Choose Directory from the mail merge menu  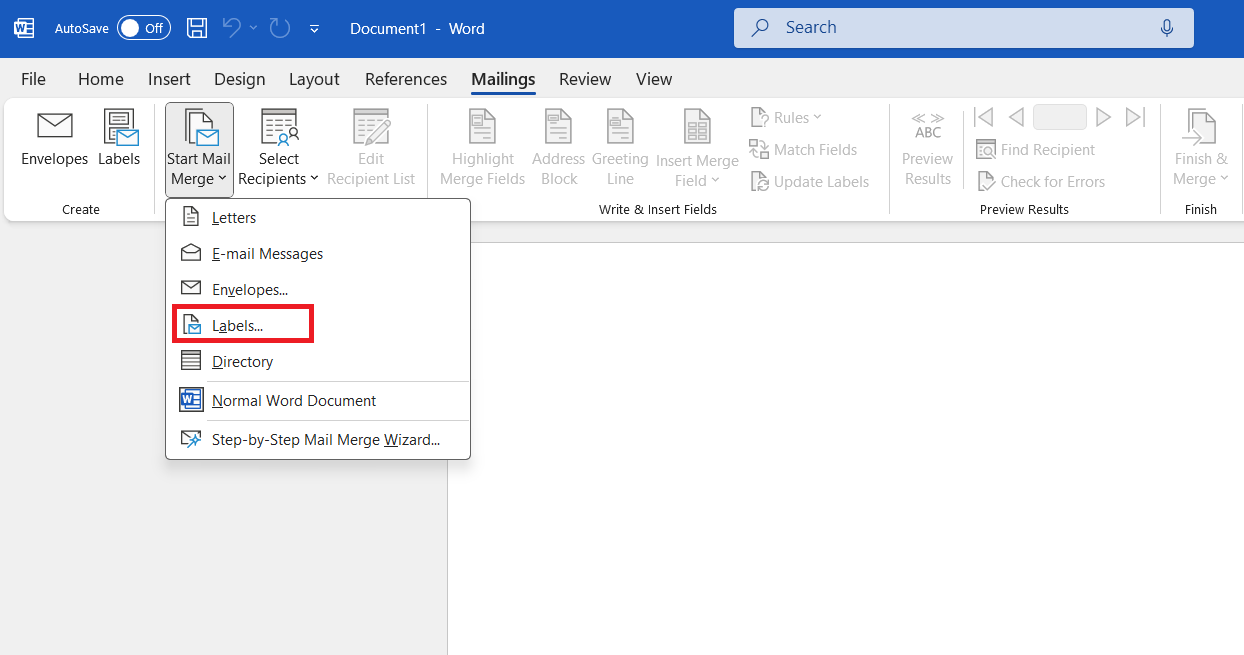click(318, 362)
